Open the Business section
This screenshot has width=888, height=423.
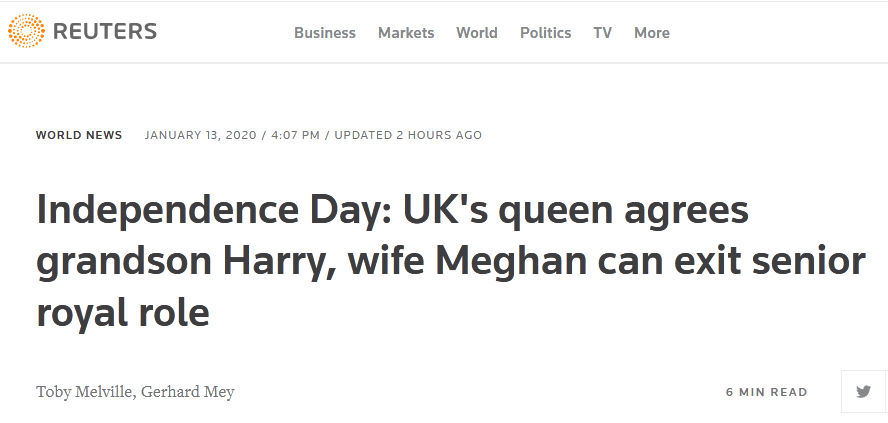click(x=325, y=33)
